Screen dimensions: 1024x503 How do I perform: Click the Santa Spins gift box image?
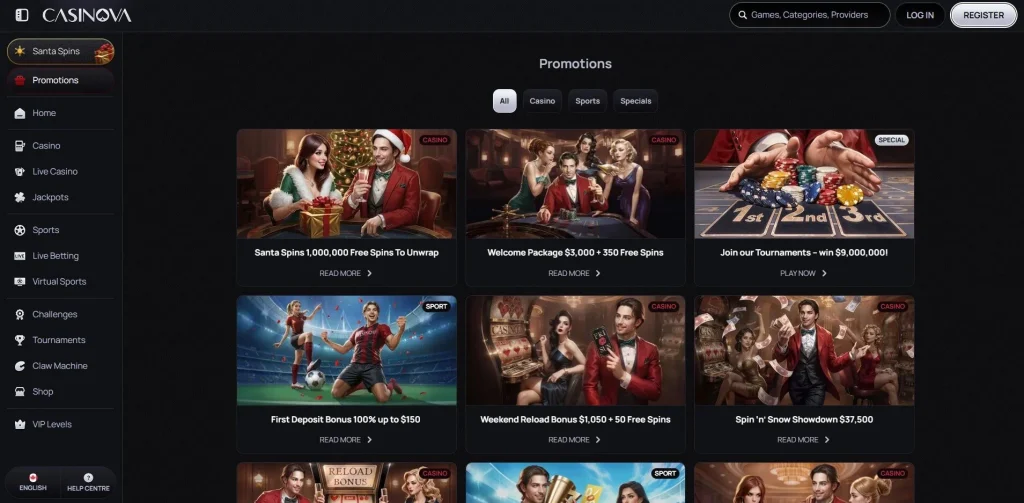(104, 52)
